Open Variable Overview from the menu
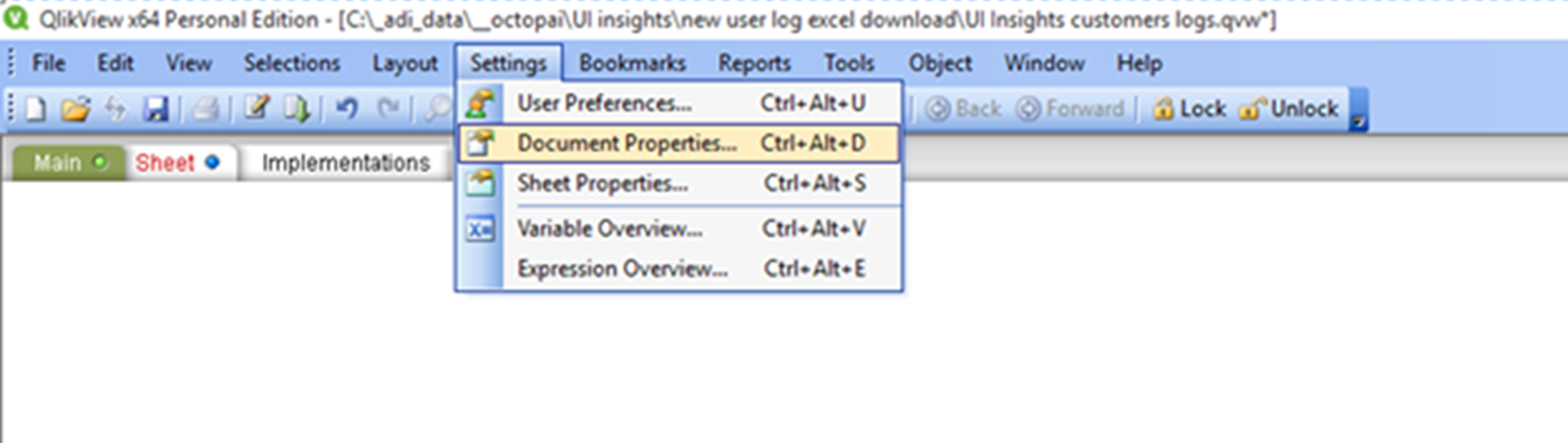1568x443 pixels. coord(609,229)
